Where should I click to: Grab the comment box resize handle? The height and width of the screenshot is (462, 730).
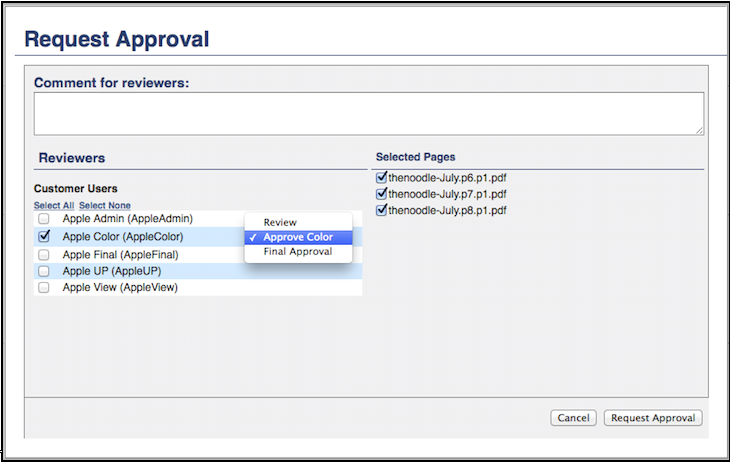tap(699, 130)
